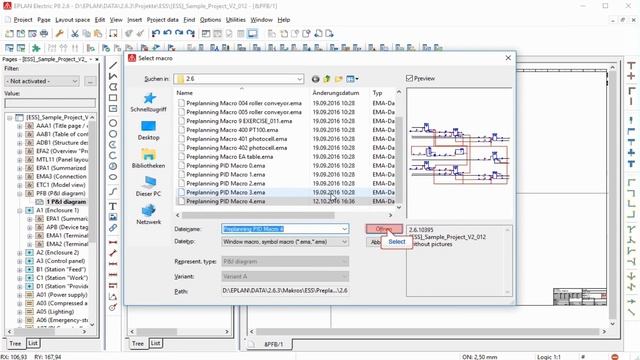Click file list horizontal scrollbar
Image resolution: width=640 pixels, height=360 pixels.
click(x=258, y=215)
